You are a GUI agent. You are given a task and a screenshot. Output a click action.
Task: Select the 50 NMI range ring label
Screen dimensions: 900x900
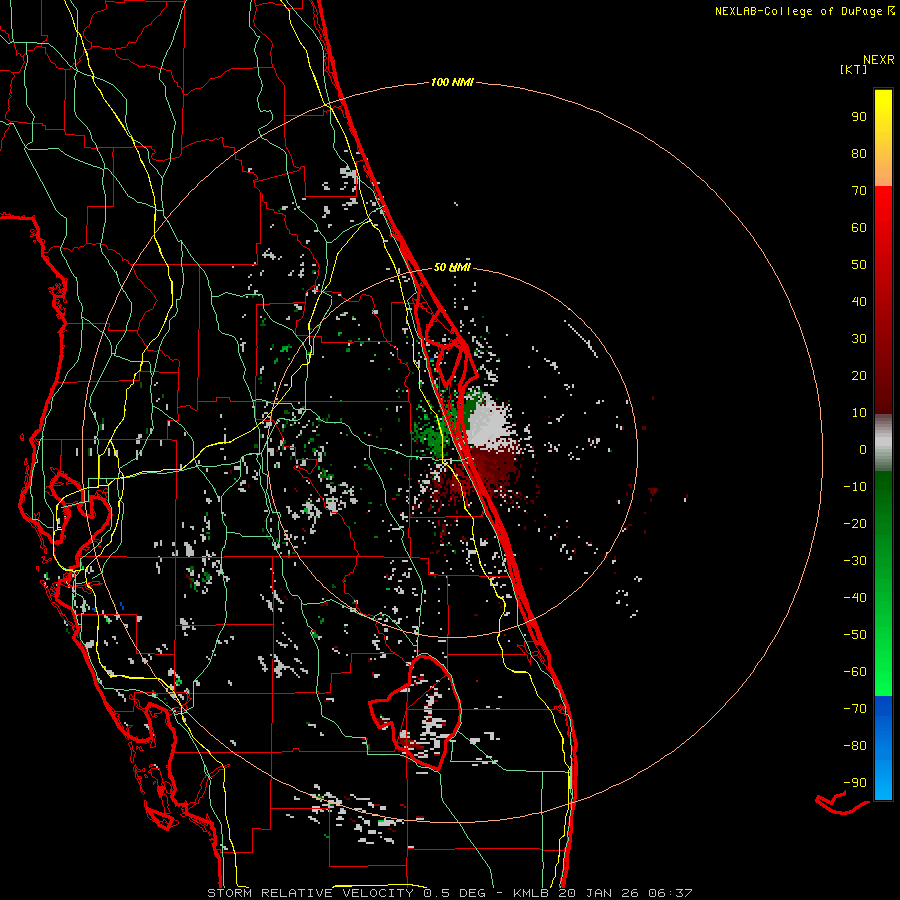click(x=452, y=267)
